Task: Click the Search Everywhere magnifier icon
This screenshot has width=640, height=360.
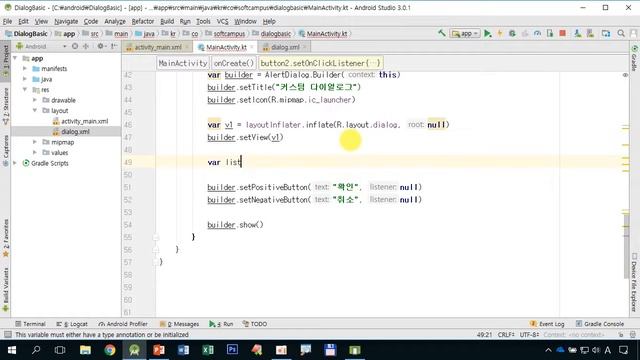Action: (621, 33)
